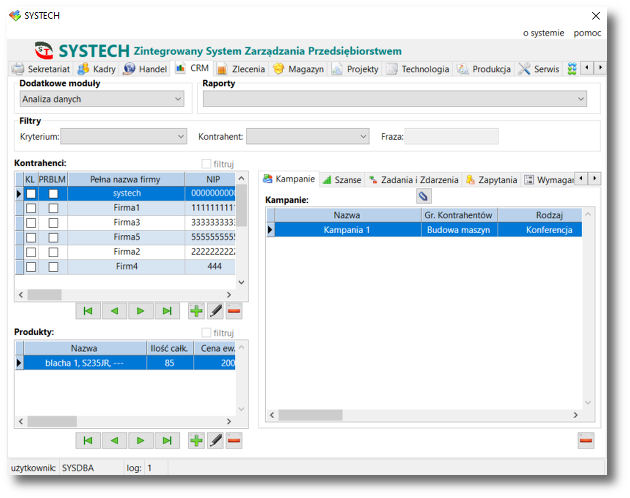Screen dimensions: 630x498
Task: Toggle PRBLM checkbox for Firma2
Action: click(53, 252)
